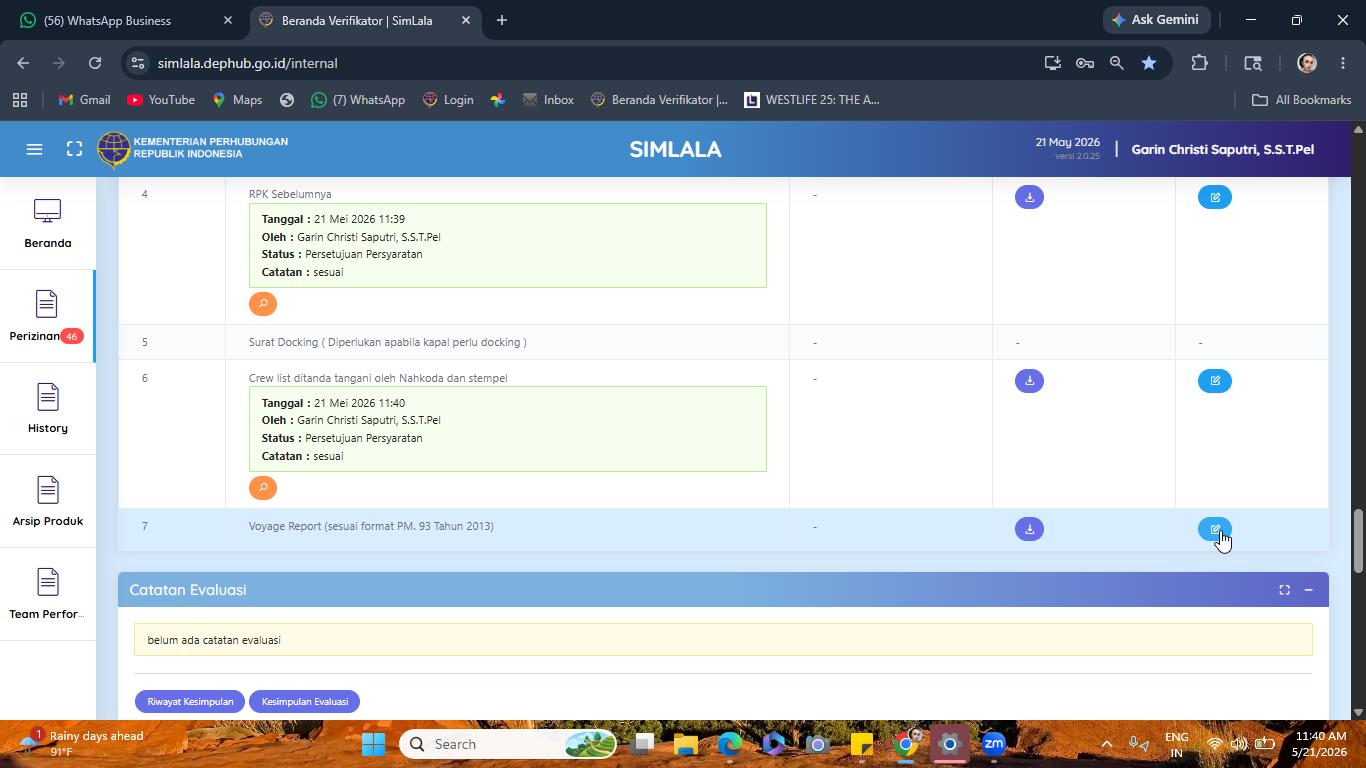This screenshot has width=1366, height=768.
Task: Open edit icon for RPK Sebelumnya row
Action: click(1215, 197)
